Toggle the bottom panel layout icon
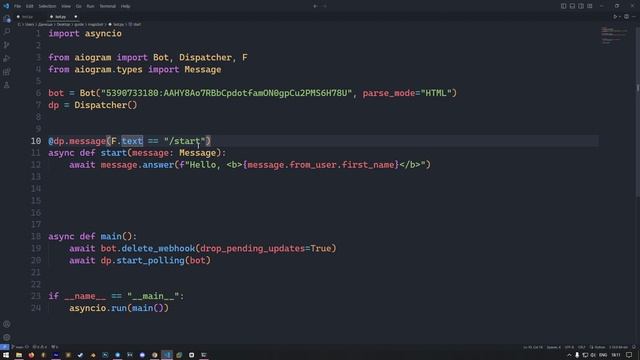Screen dimensions: 640x360 click(x=572, y=6)
